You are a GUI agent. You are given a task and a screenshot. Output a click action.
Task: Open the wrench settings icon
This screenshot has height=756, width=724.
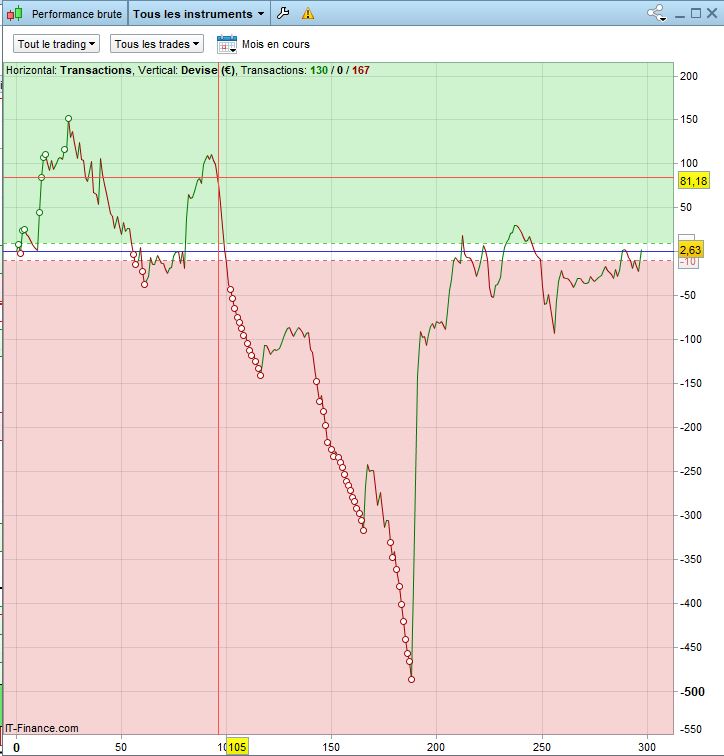(283, 14)
